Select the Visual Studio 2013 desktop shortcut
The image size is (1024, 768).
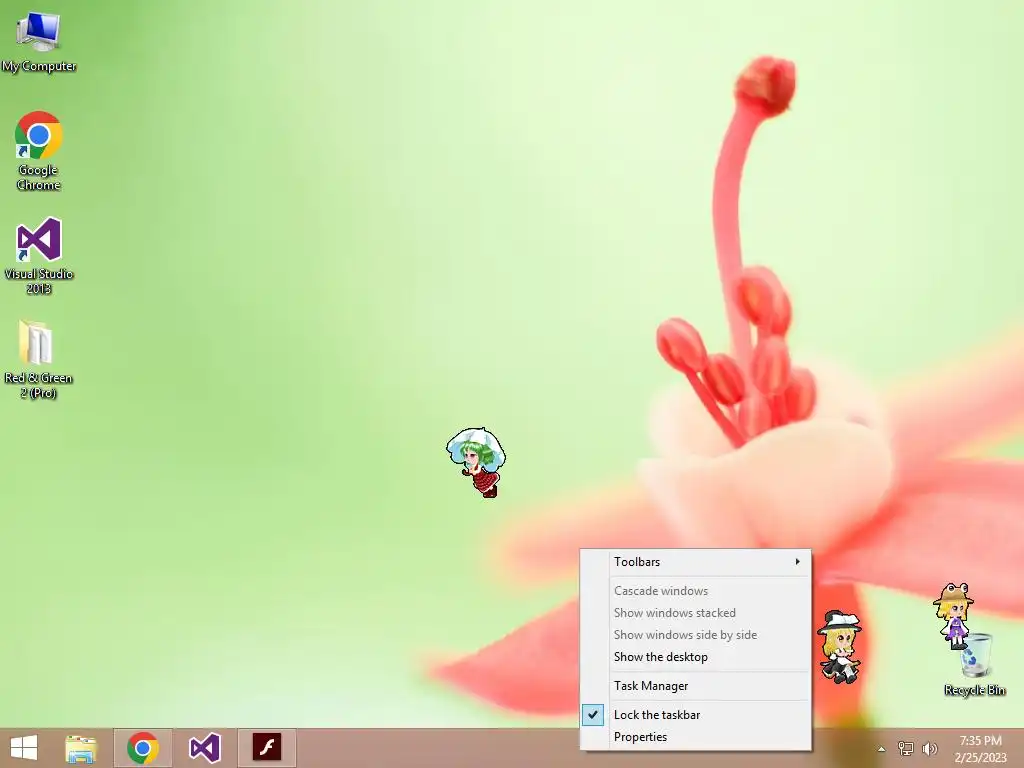tap(39, 255)
